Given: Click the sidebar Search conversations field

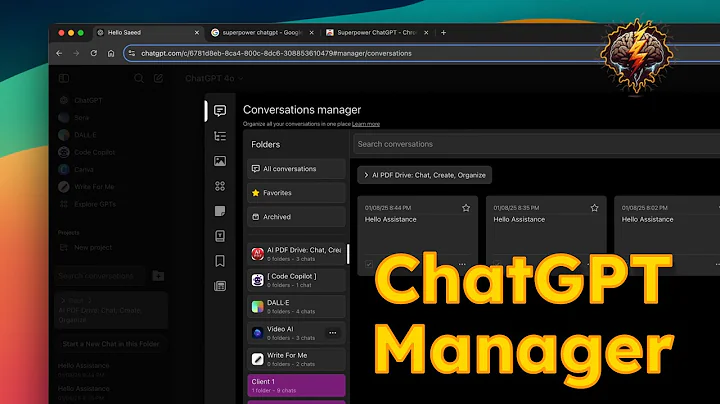Looking at the screenshot, I should coord(99,275).
